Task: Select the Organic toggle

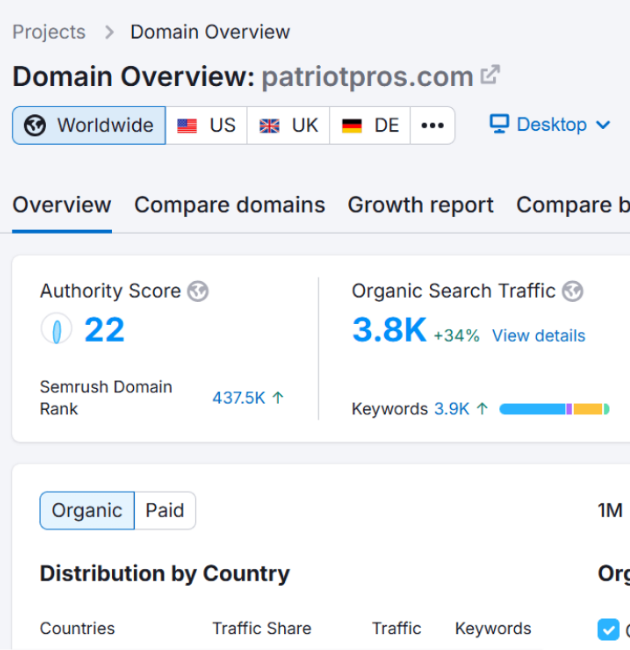Action: point(87,510)
